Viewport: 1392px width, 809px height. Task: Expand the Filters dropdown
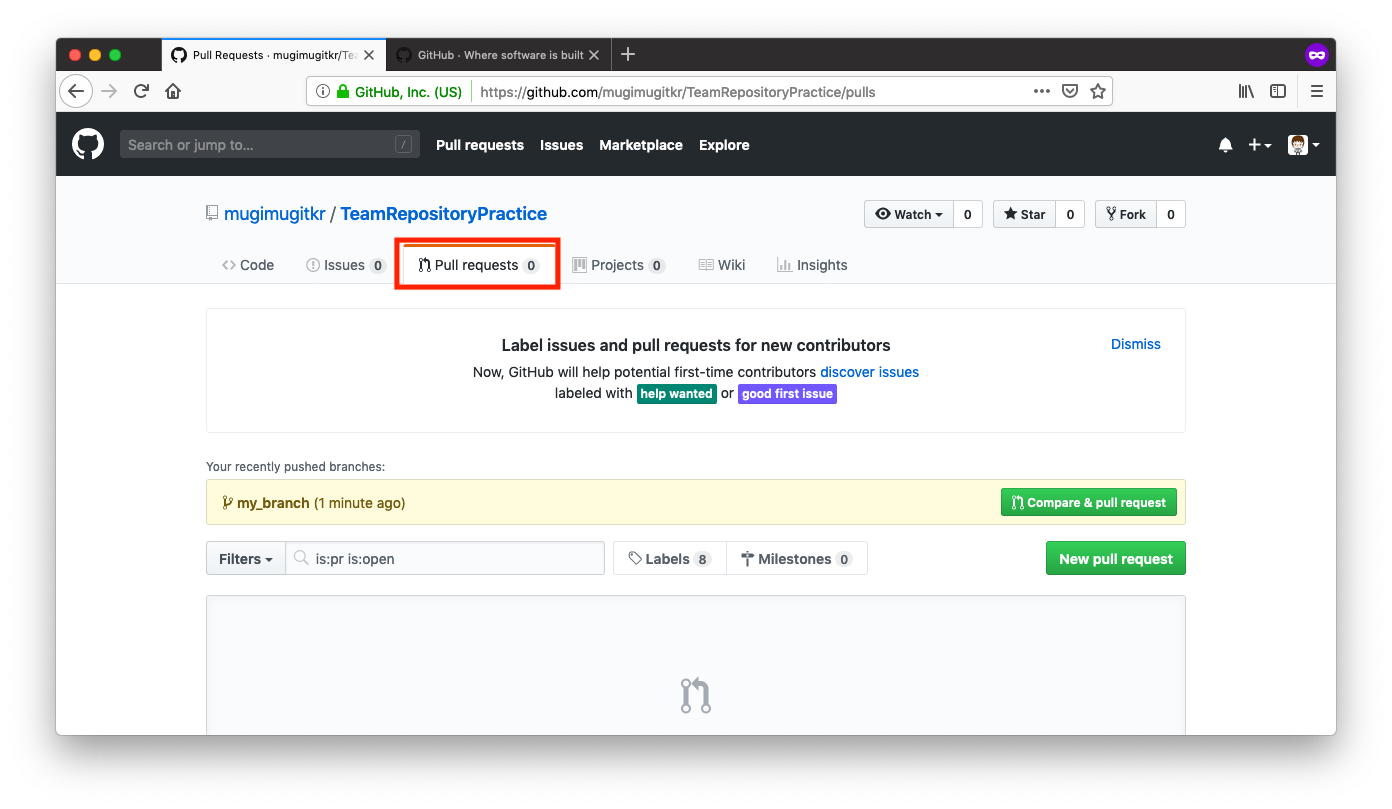point(246,559)
